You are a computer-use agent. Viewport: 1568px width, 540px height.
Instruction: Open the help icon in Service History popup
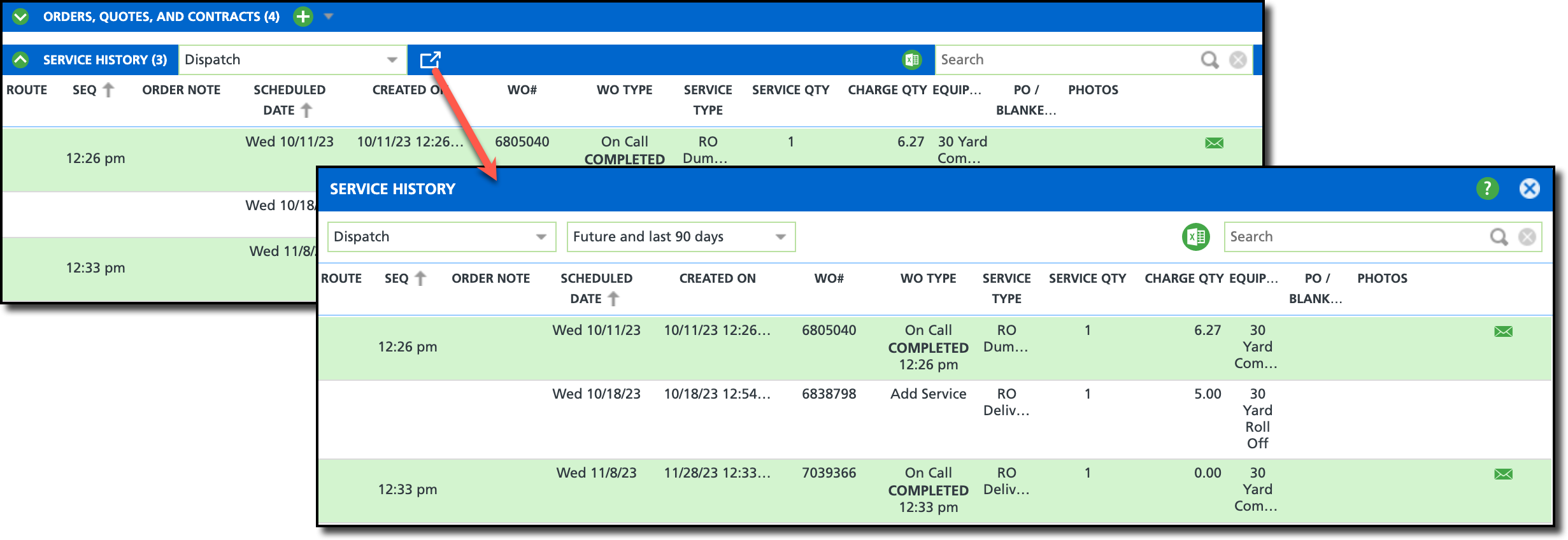1488,188
